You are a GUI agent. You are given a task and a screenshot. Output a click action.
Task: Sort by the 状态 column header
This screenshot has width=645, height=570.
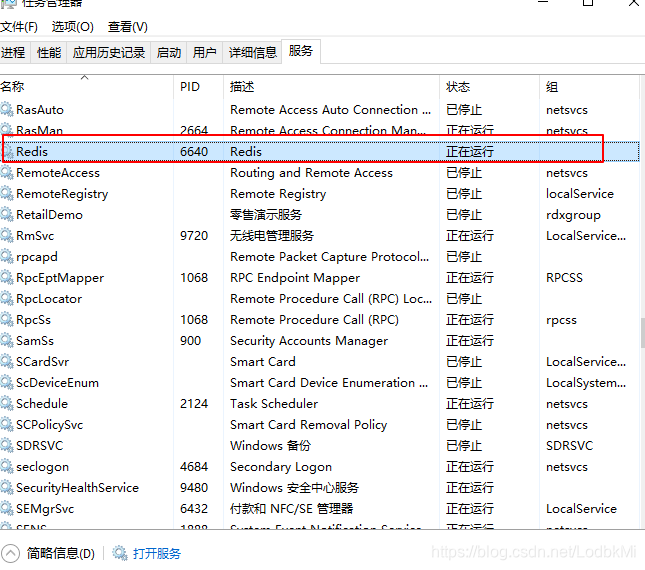point(489,87)
